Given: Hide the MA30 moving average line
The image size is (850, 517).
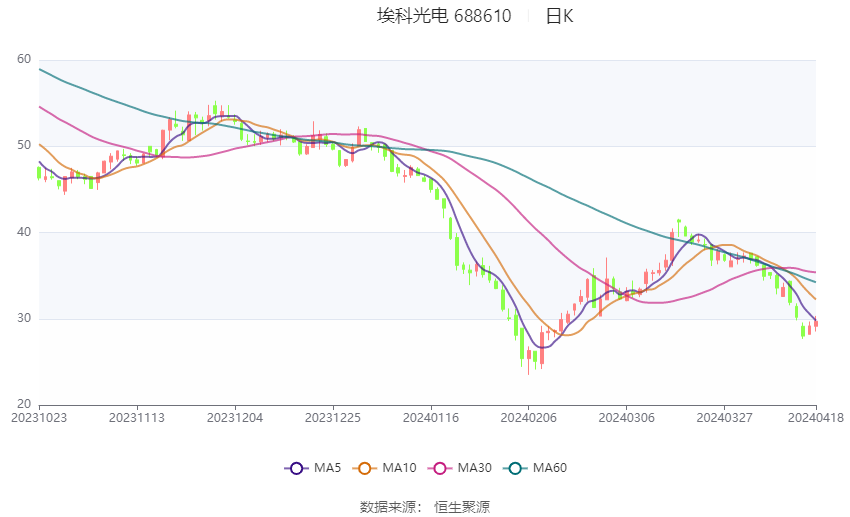Looking at the screenshot, I should (440, 468).
